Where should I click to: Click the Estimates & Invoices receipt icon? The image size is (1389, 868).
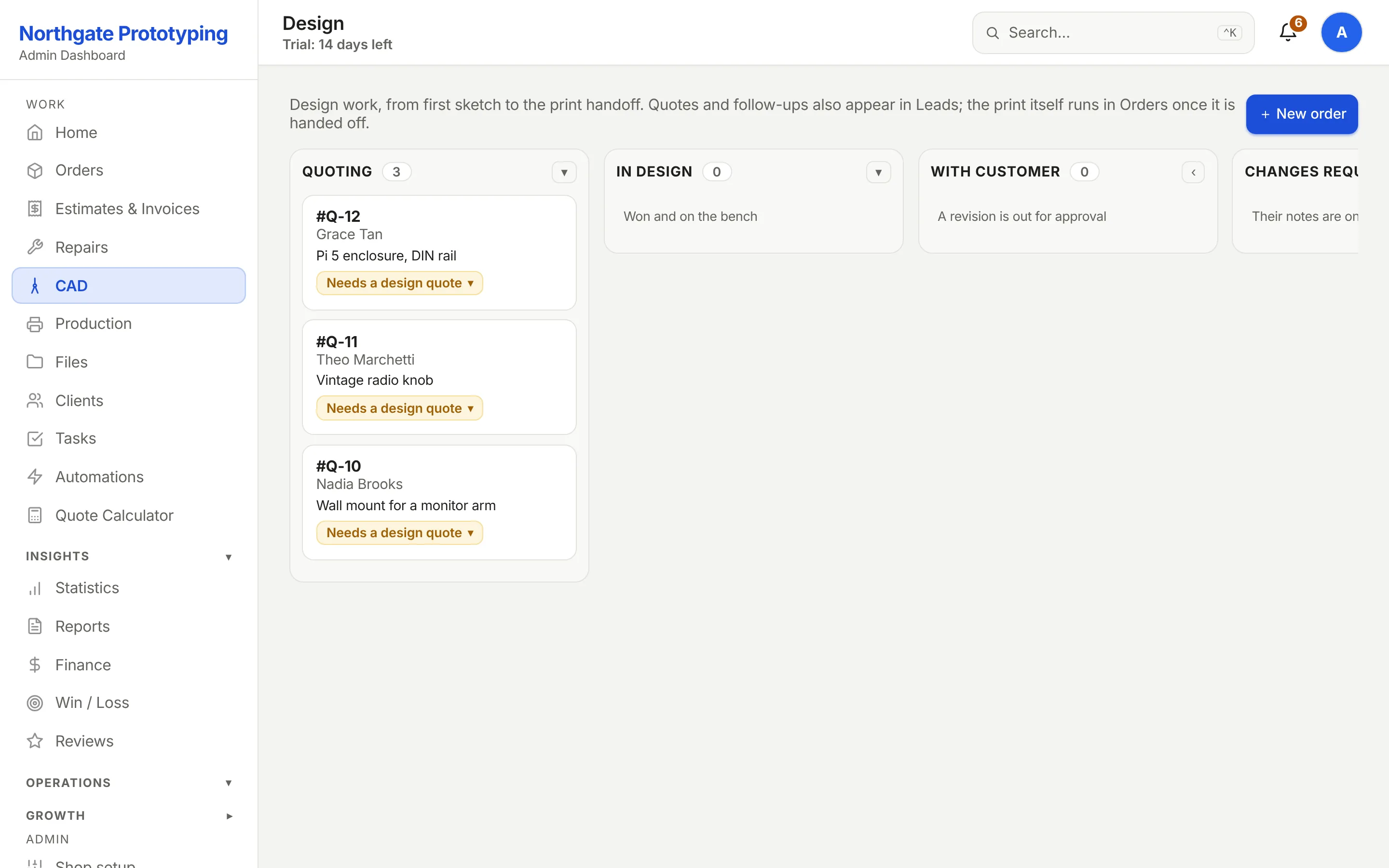coord(35,209)
